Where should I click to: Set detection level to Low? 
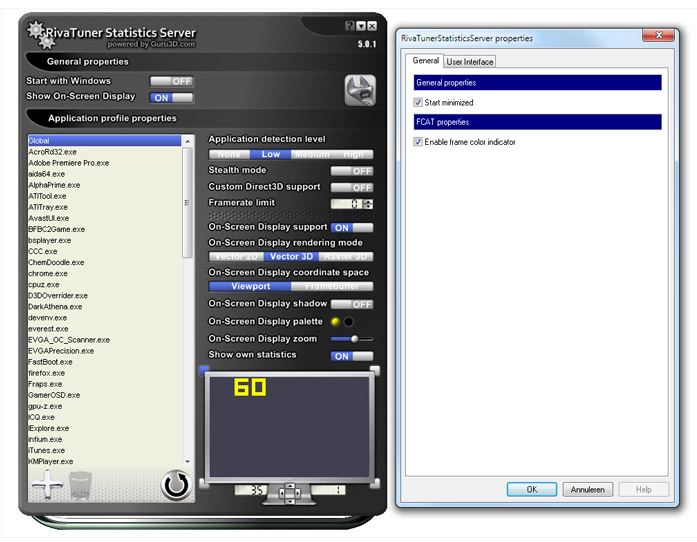click(271, 154)
